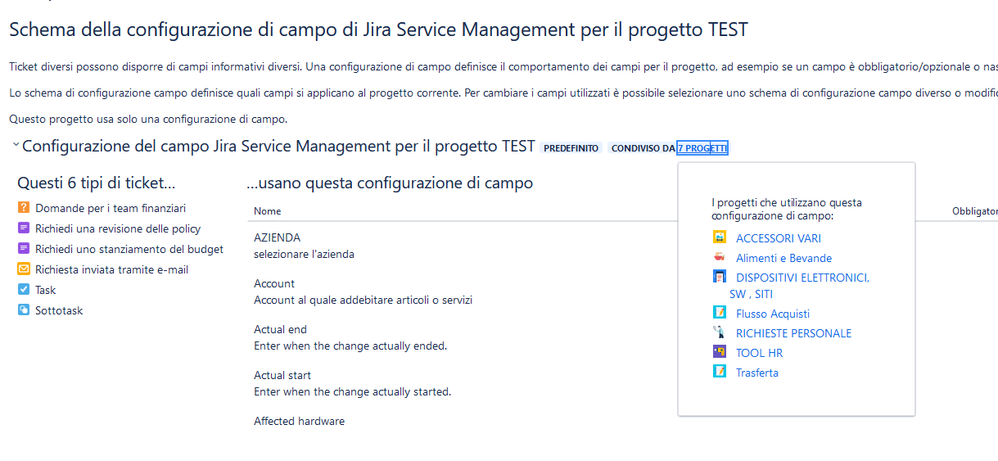The width and height of the screenshot is (998, 461).
Task: Click 'Enter when the change actually started.' description
Action: pyautogui.click(x=353, y=392)
